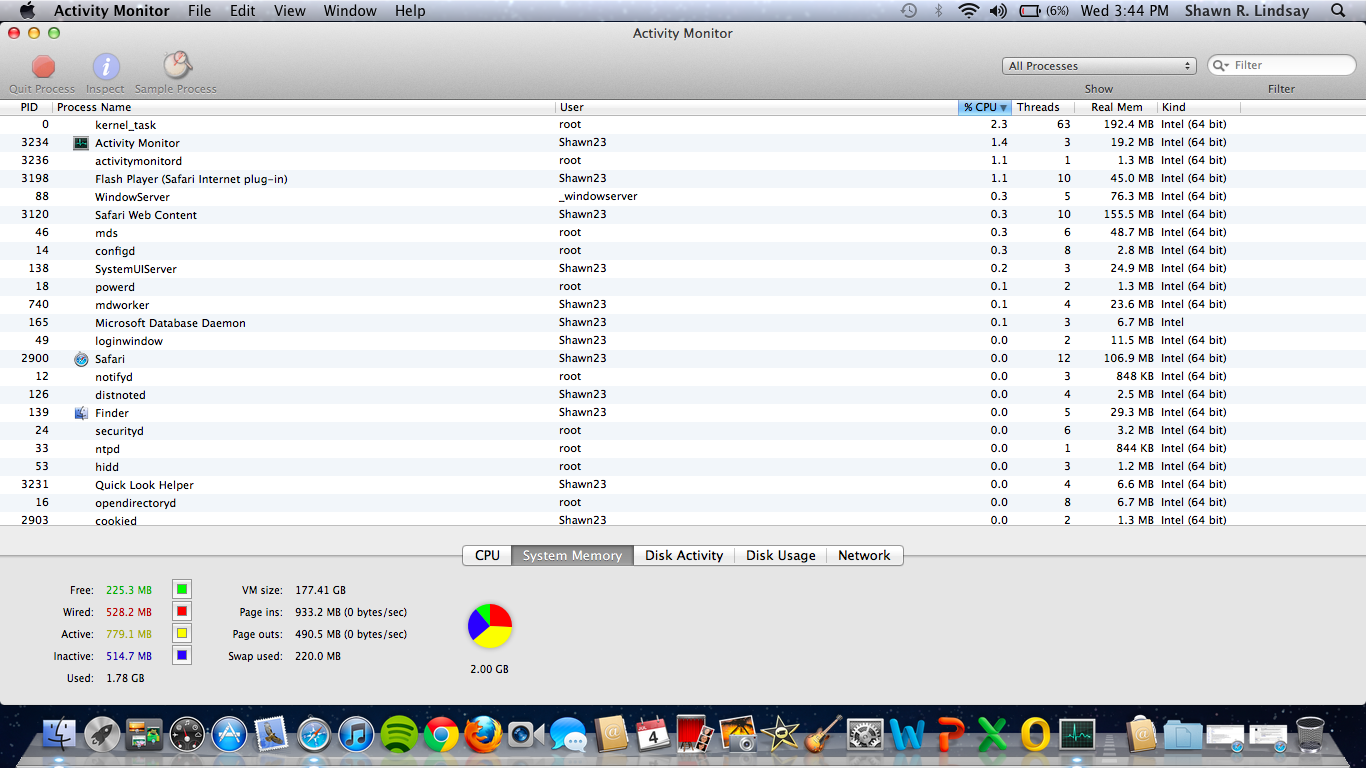Image resolution: width=1366 pixels, height=768 pixels.
Task: Click the Inspect info icon
Action: pyautogui.click(x=106, y=66)
